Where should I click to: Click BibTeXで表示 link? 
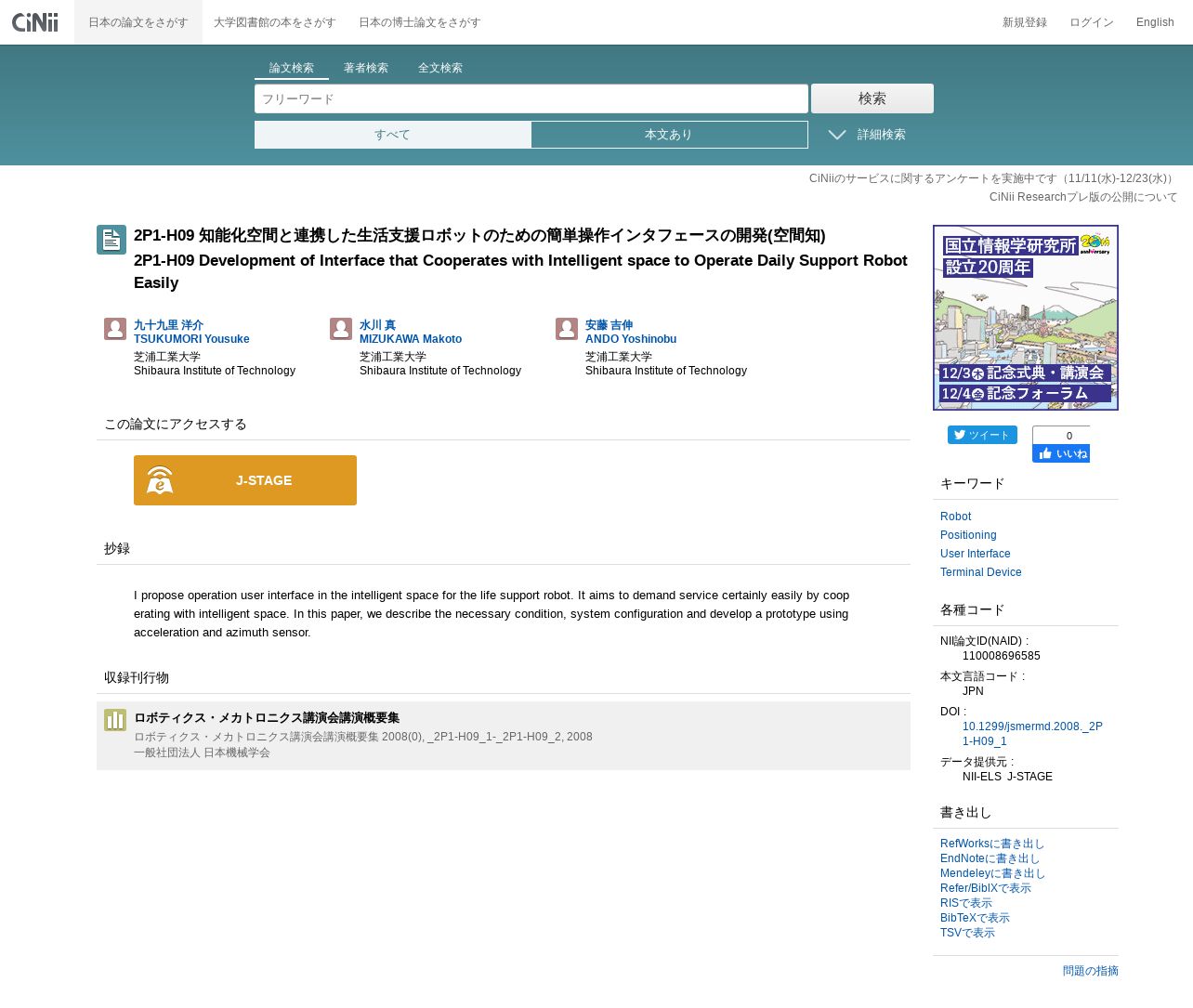tap(975, 918)
